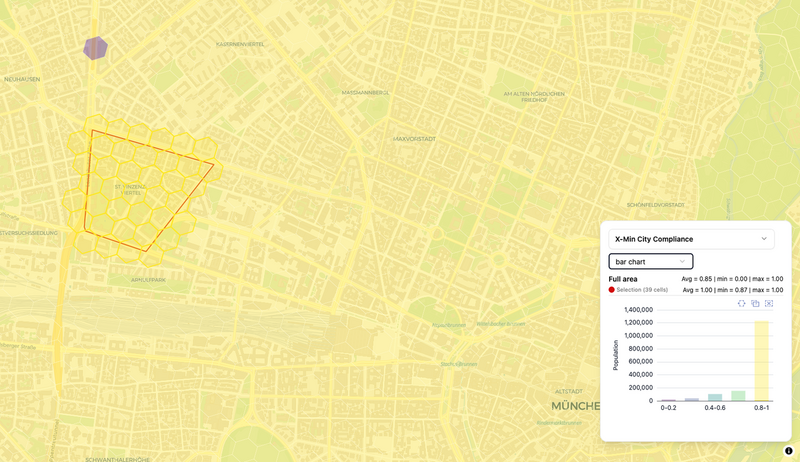Screen dimensions: 800x462
Task: Click the yellow 0.8-1 bar in the chart
Action: tap(761, 361)
